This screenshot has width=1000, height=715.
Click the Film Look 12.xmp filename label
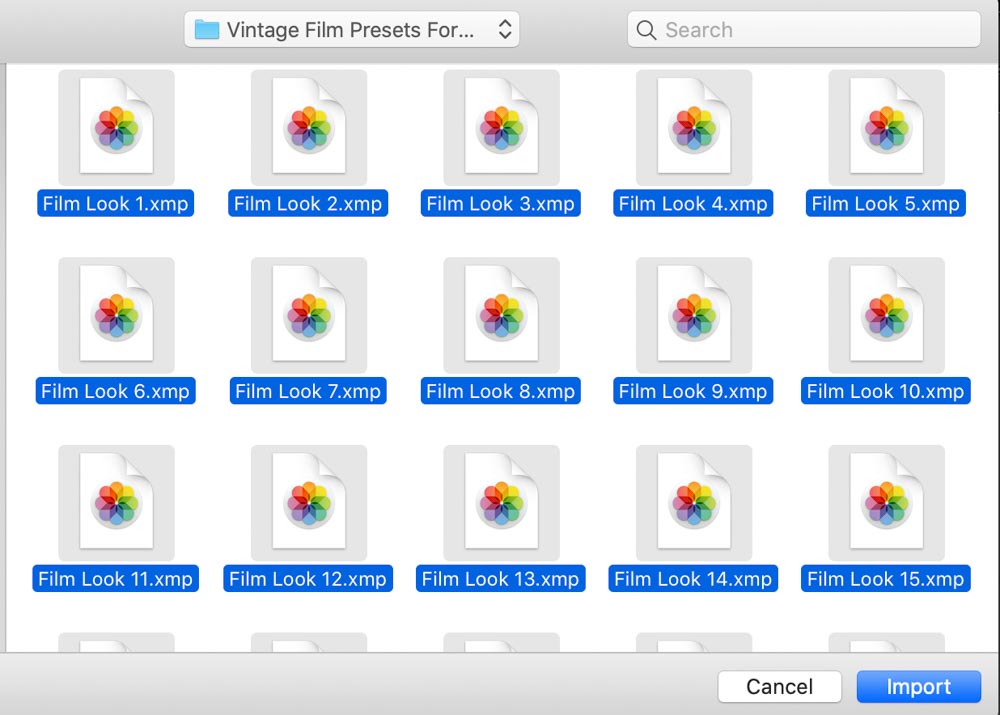308,579
